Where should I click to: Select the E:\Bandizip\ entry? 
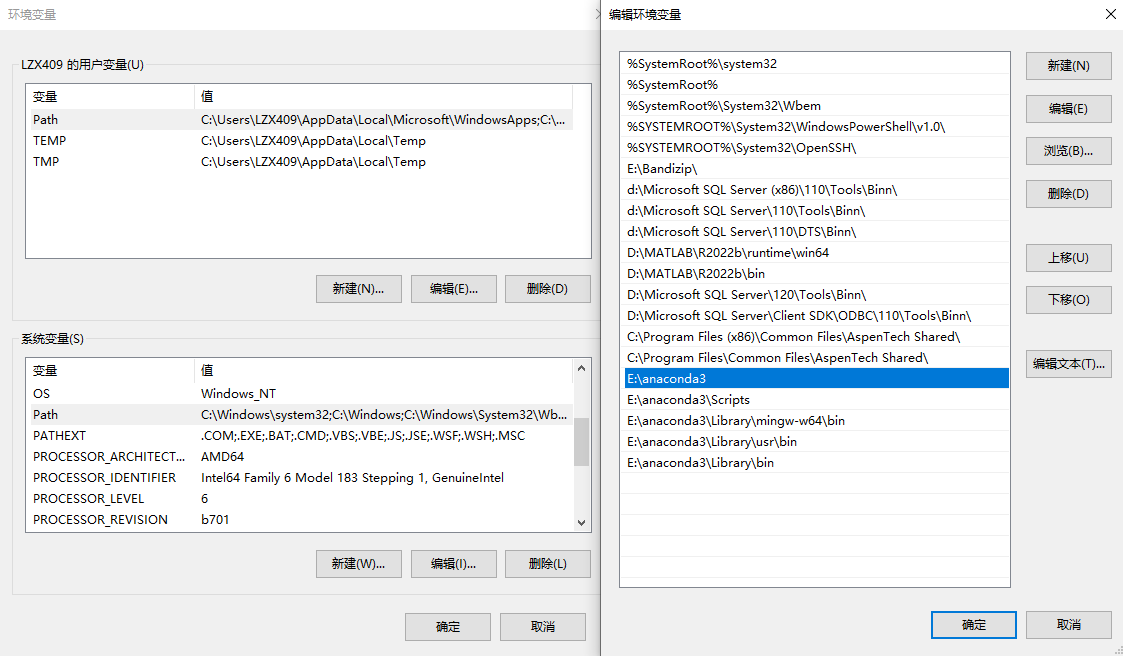816,169
